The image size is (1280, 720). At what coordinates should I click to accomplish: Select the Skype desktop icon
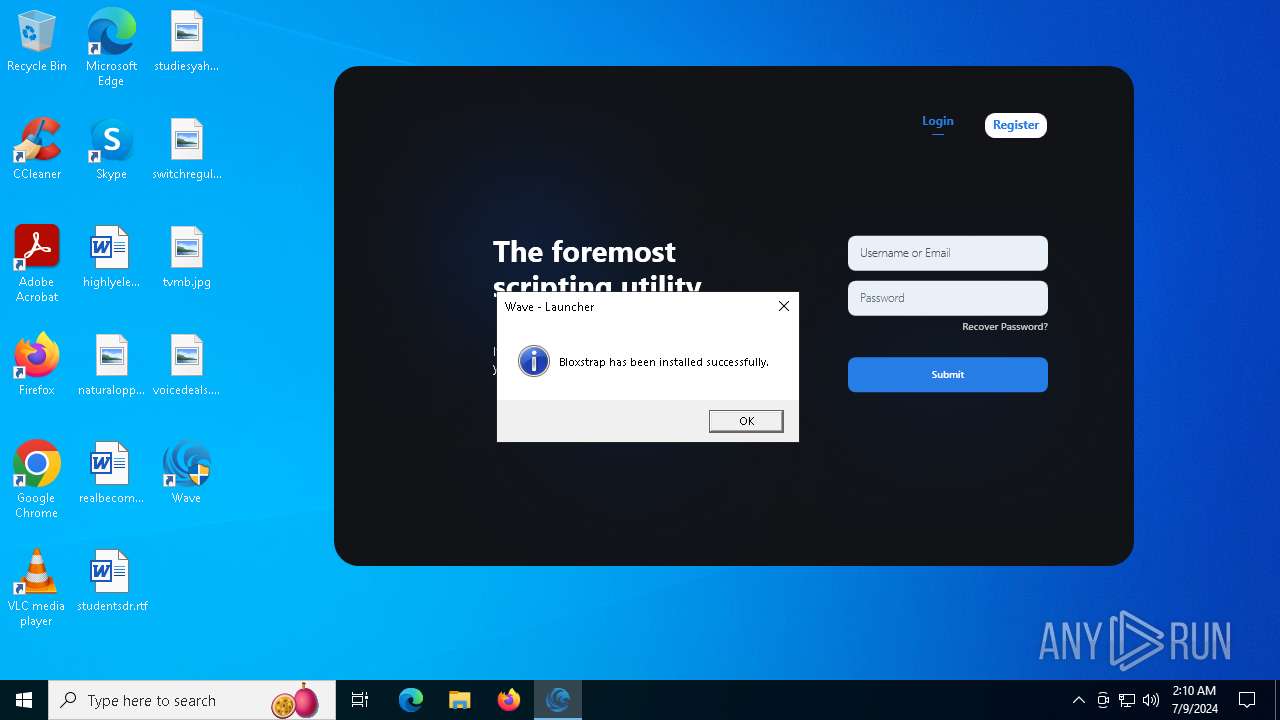click(111, 150)
